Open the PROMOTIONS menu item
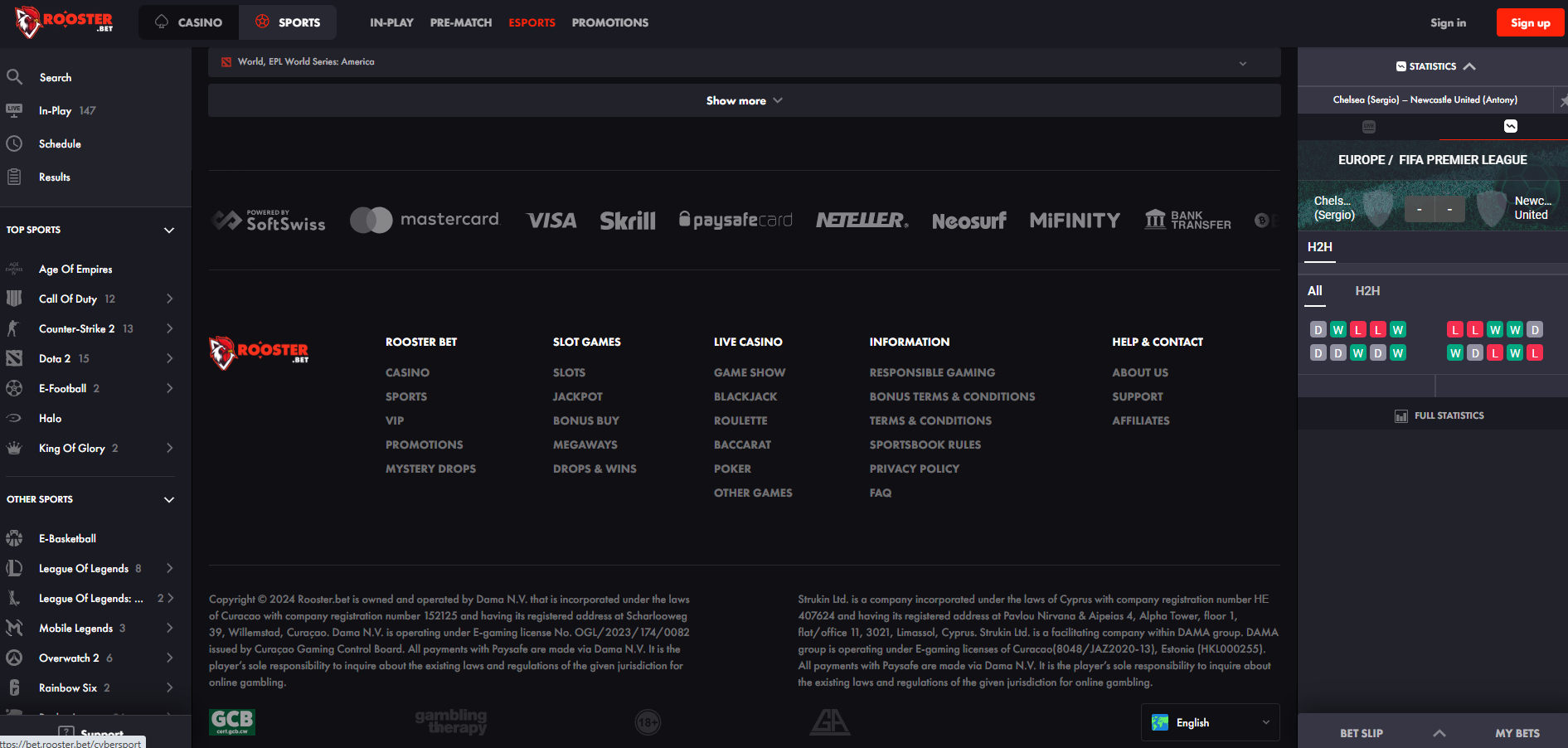Viewport: 1568px width, 748px height. 610,22
